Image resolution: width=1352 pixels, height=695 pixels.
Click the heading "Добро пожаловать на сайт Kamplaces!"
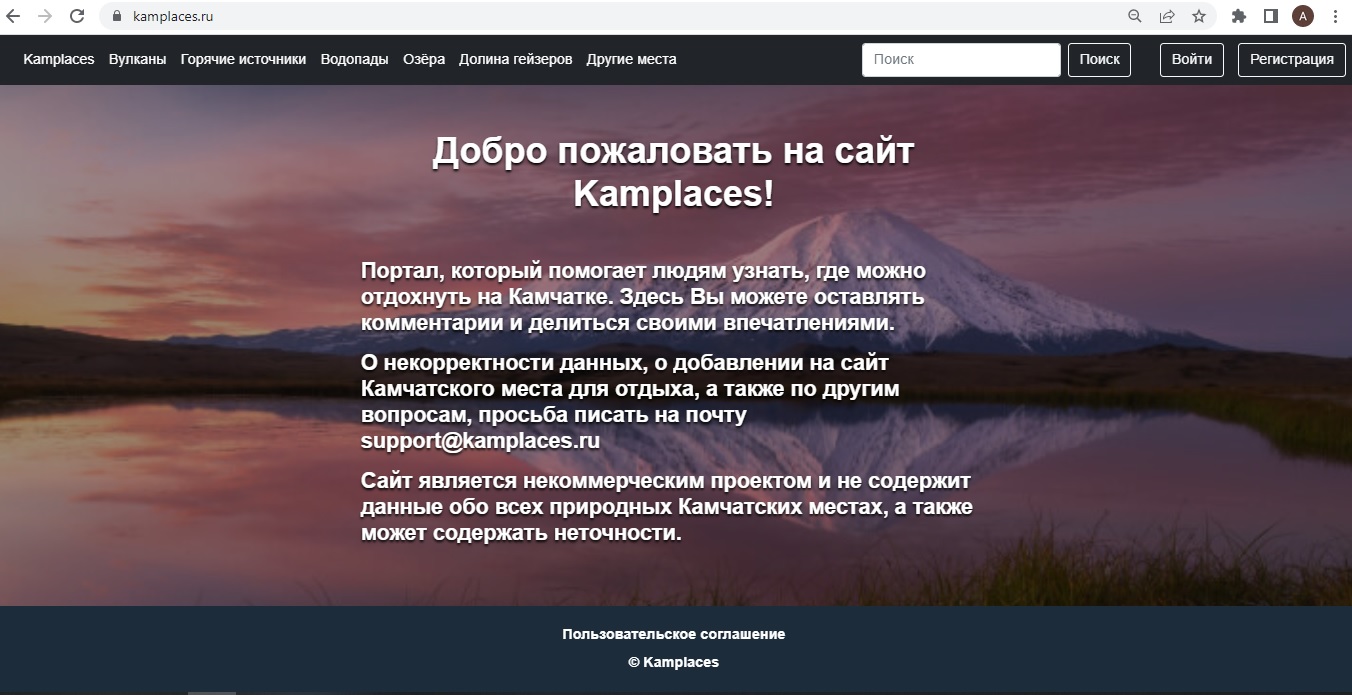[674, 172]
